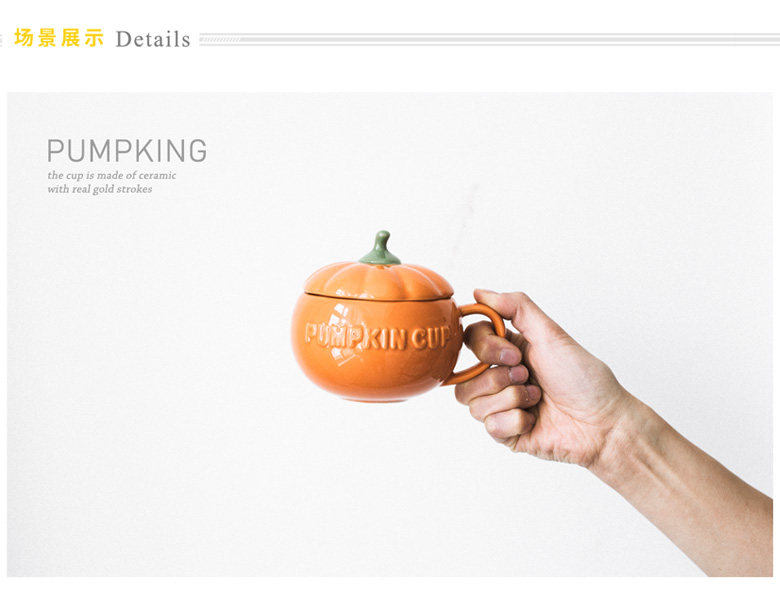Click the 'with real gold strokes' line

tap(99, 189)
